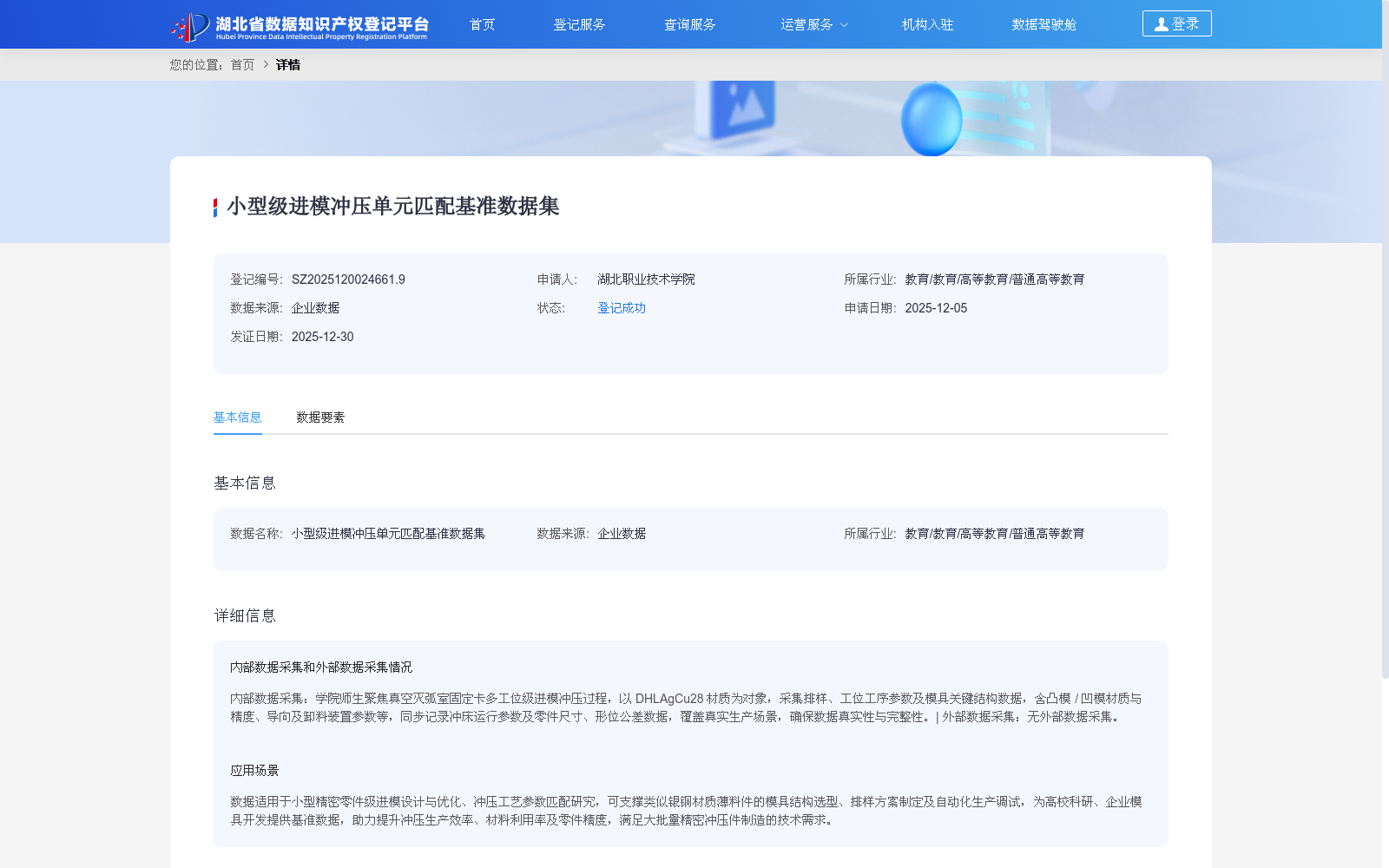The width and height of the screenshot is (1389, 868).
Task: Click the user icon in login button
Action: 1161,24
